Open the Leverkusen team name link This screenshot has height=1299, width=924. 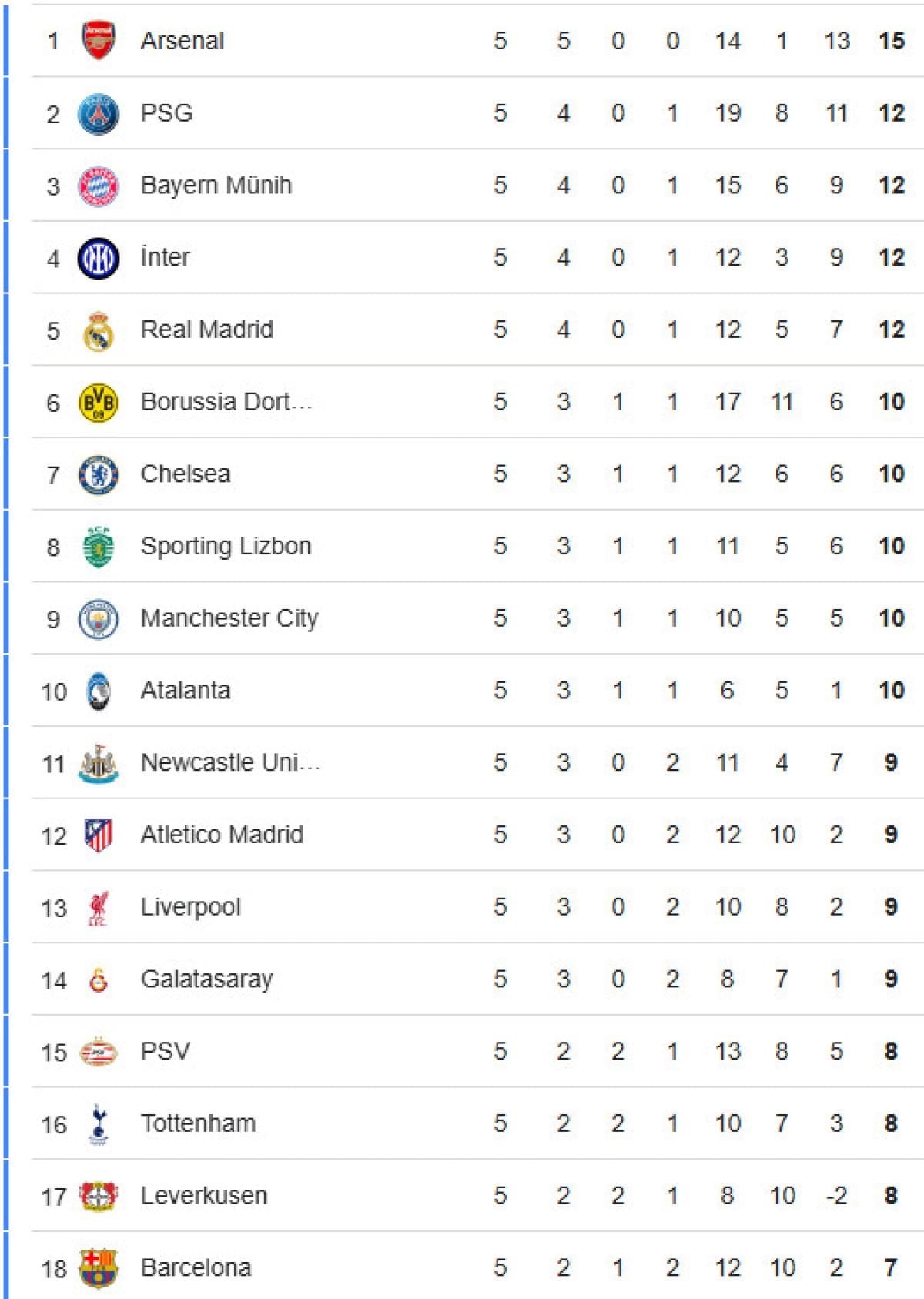click(204, 1196)
